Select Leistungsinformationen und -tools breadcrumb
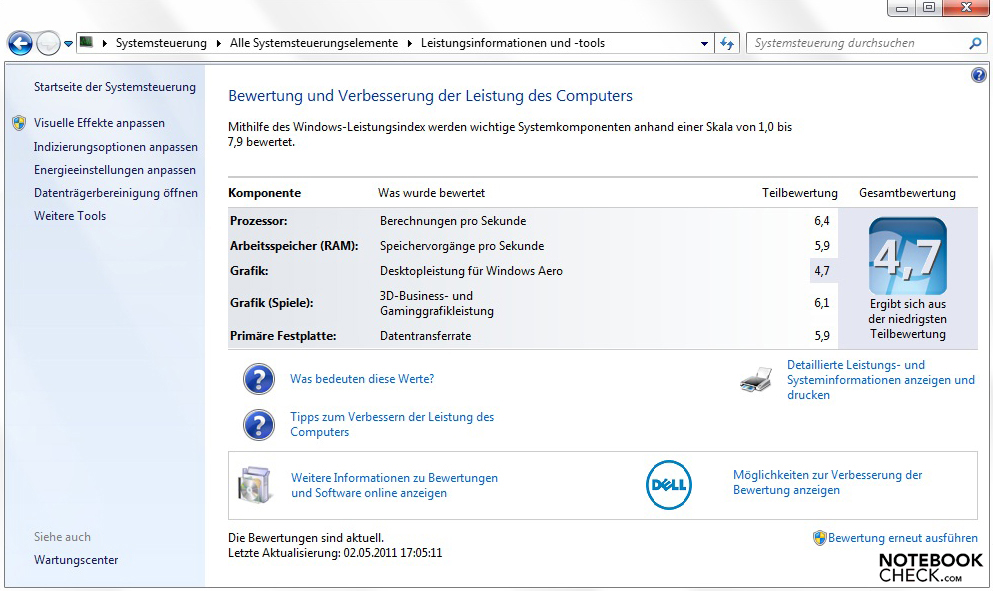 (512, 43)
